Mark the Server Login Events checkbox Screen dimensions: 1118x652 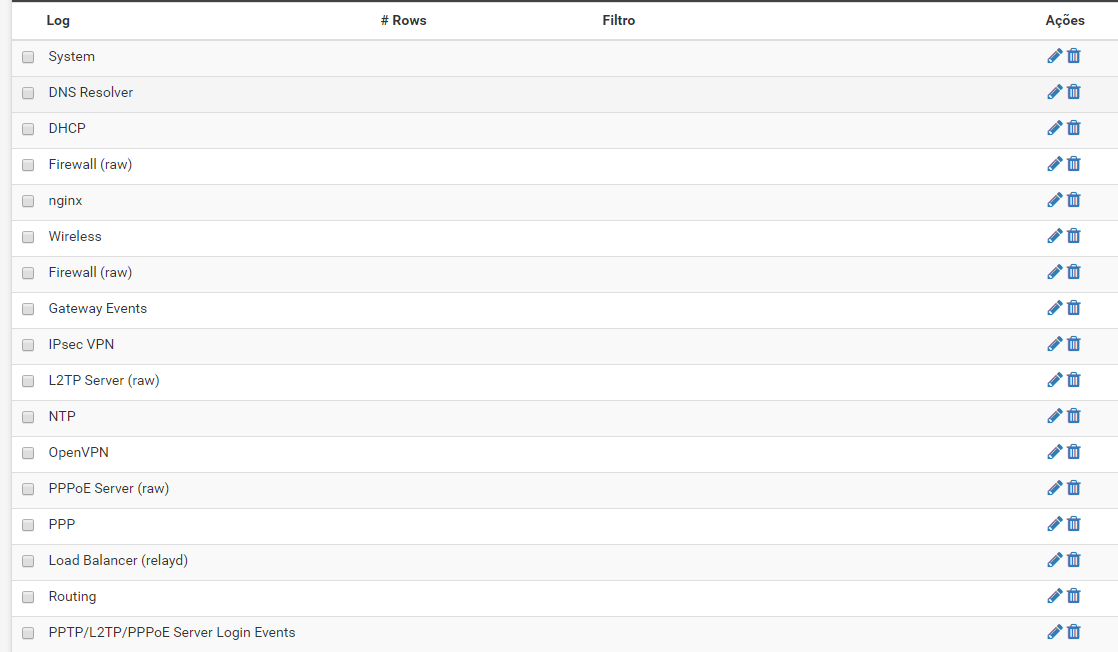click(28, 633)
